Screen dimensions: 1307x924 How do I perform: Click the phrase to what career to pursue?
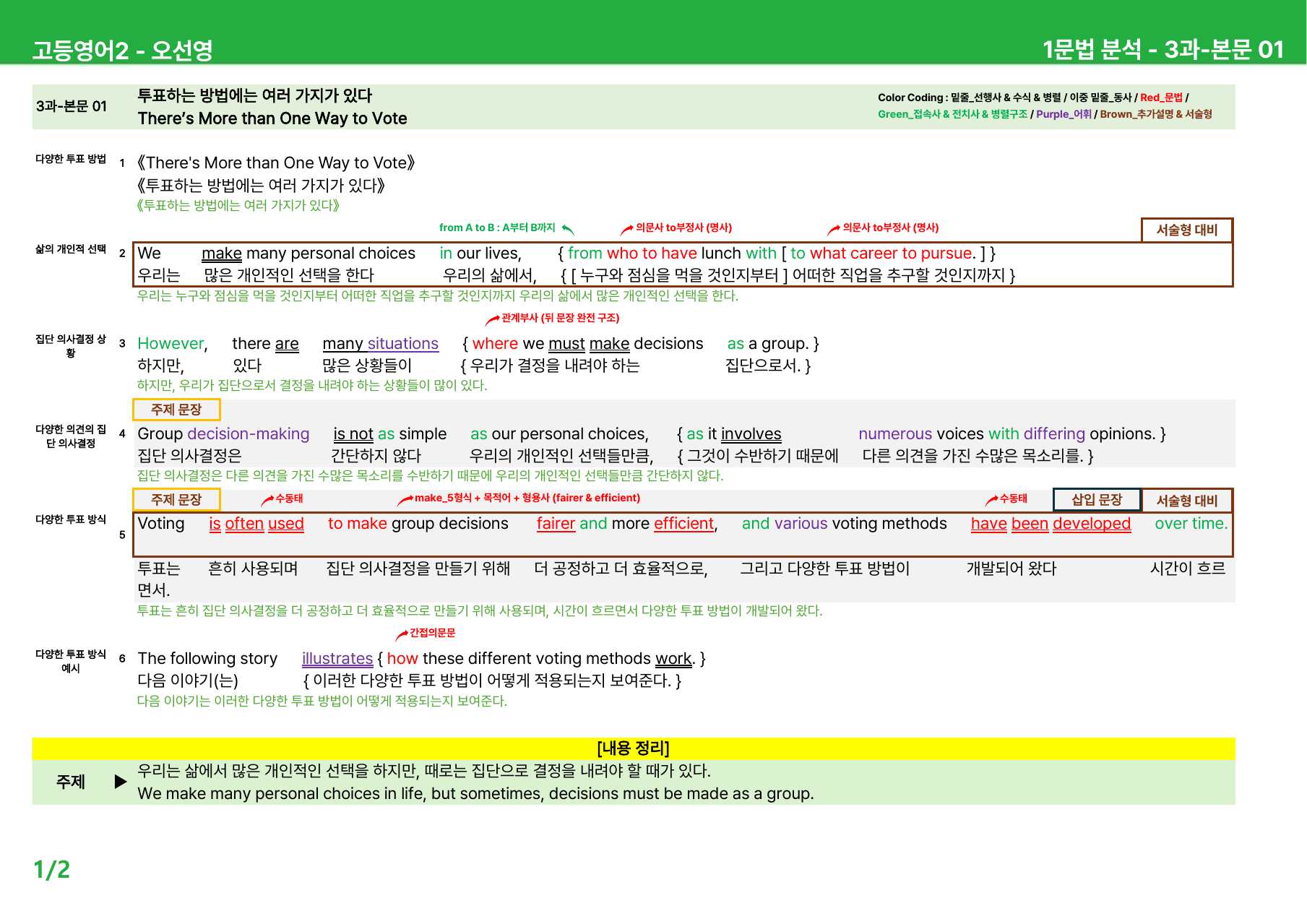pyautogui.click(x=881, y=254)
